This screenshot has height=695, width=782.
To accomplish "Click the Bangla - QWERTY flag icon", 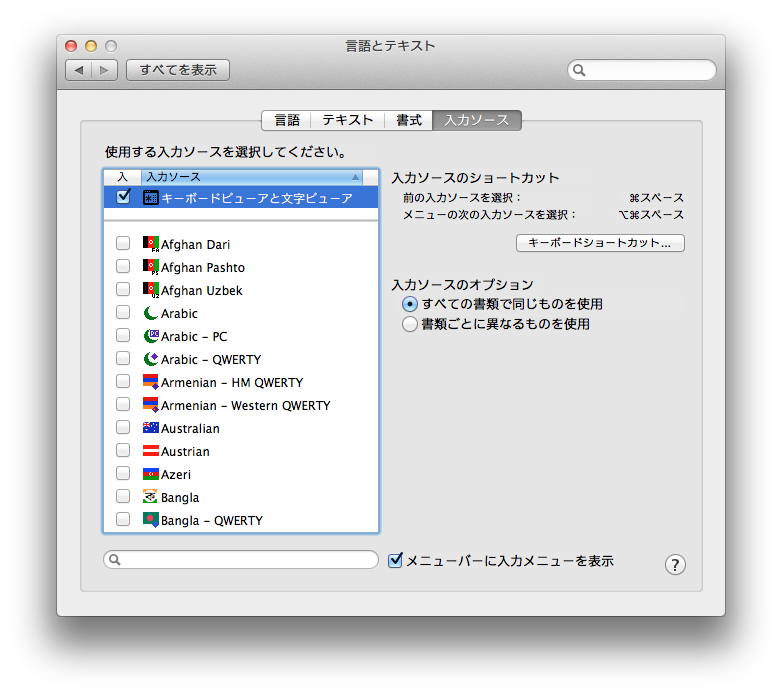I will (151, 520).
